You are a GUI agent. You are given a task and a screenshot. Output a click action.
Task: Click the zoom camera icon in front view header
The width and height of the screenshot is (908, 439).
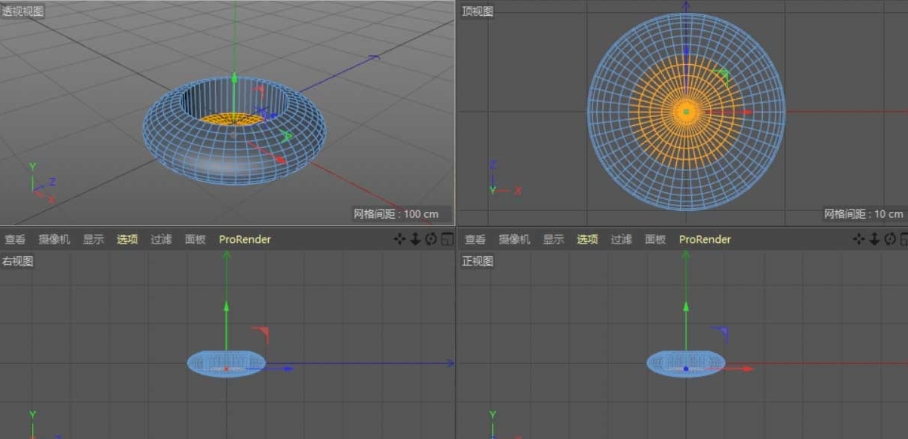(x=873, y=239)
